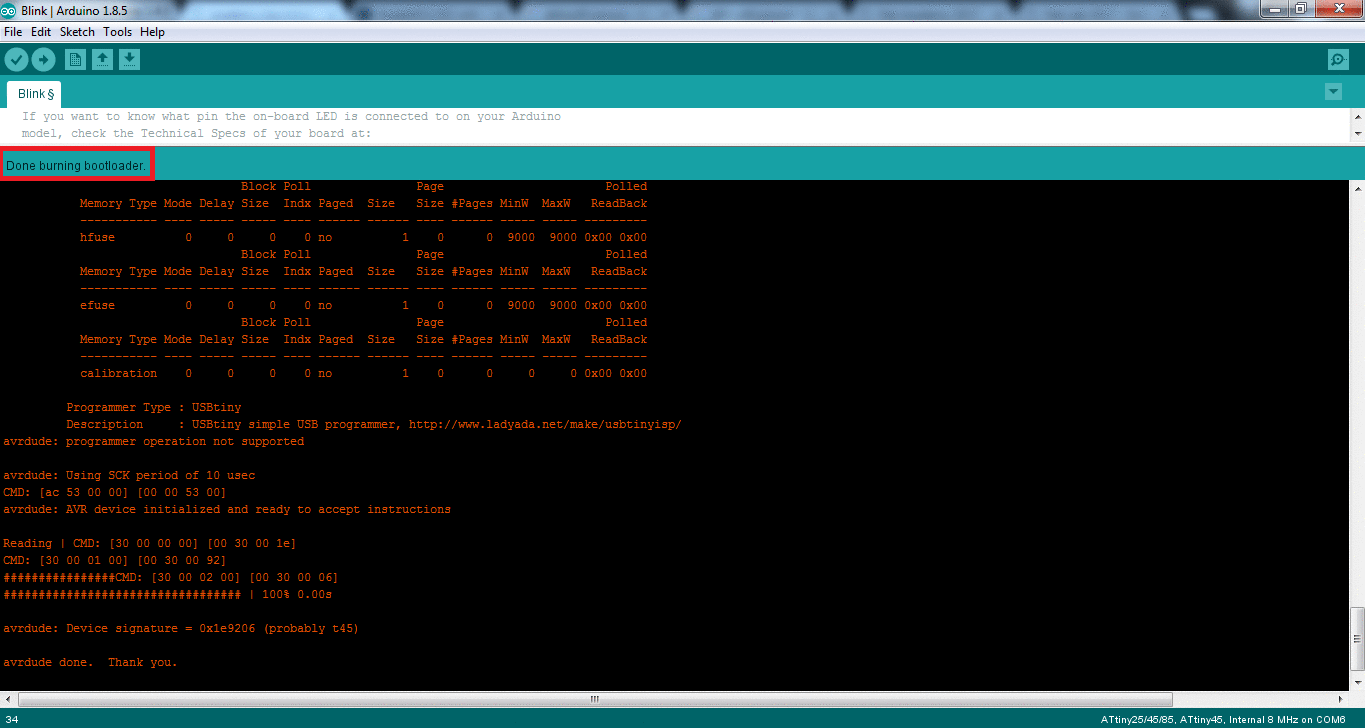Viewport: 1365px width, 728px height.
Task: Click the 'Reading | CMD' line
Action: pos(150,543)
